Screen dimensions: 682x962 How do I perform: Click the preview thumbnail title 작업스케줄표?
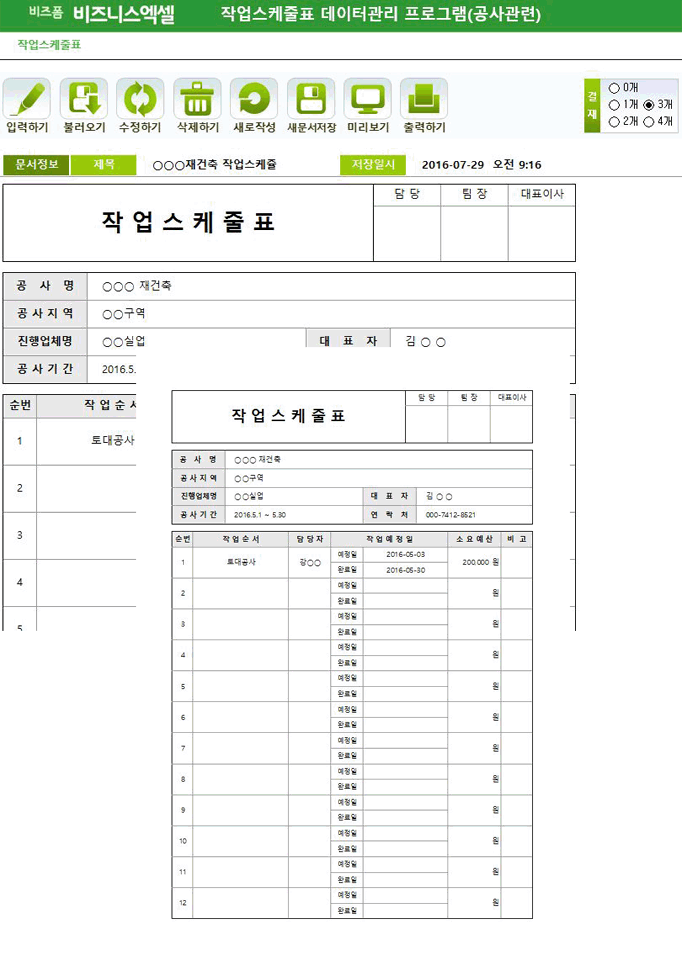click(288, 416)
